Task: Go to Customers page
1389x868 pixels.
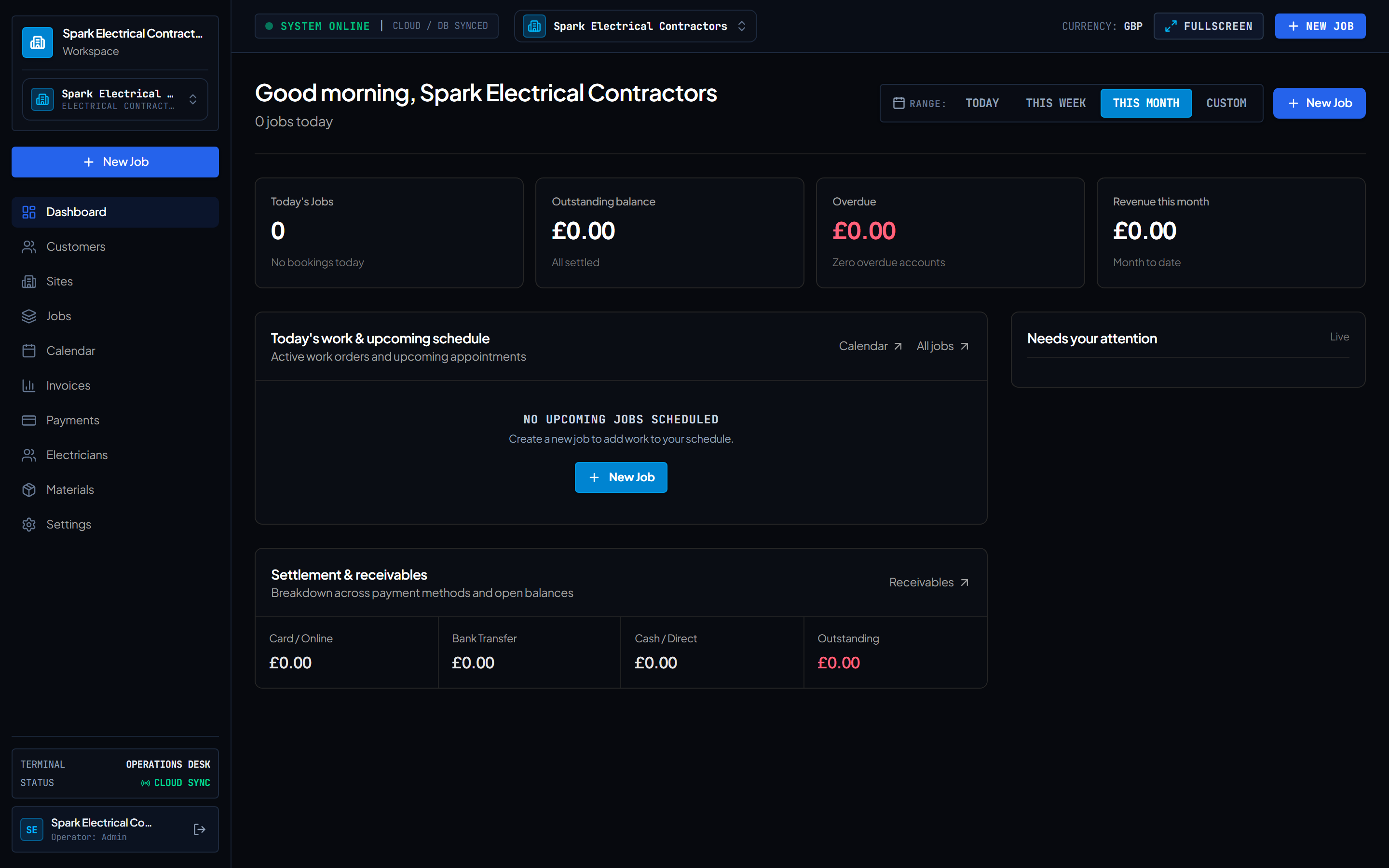Action: tap(115, 247)
